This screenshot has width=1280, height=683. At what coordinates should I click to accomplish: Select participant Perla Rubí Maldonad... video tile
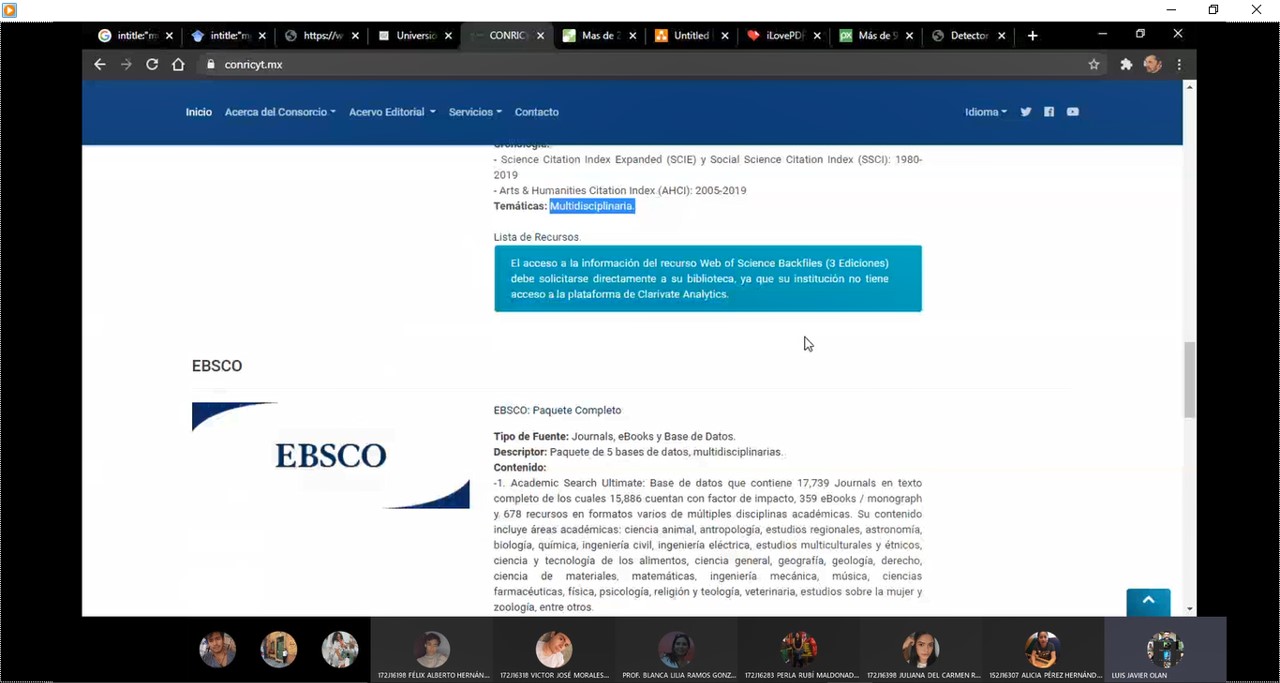coord(799,650)
